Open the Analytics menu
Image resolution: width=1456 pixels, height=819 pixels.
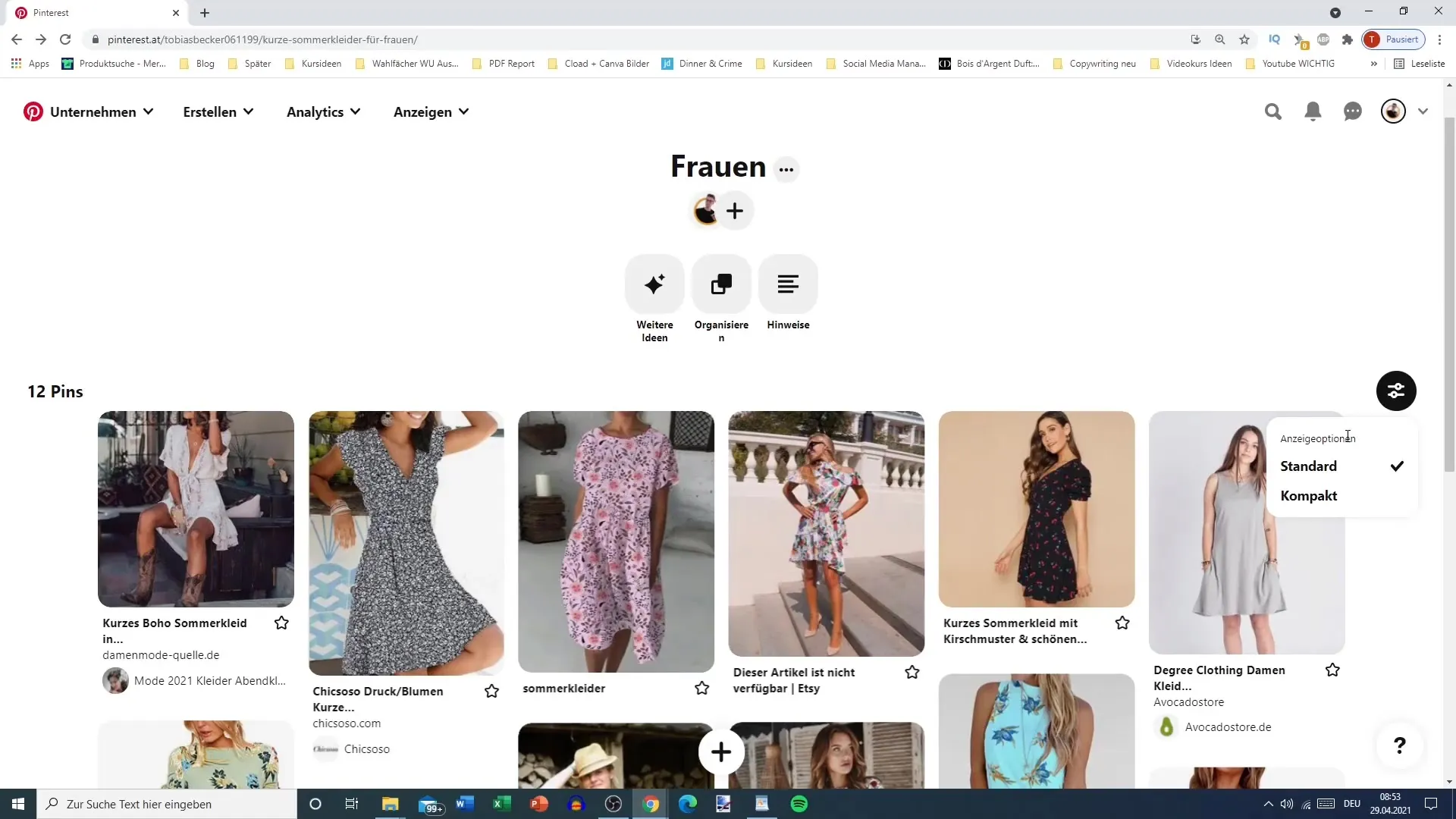tap(322, 112)
